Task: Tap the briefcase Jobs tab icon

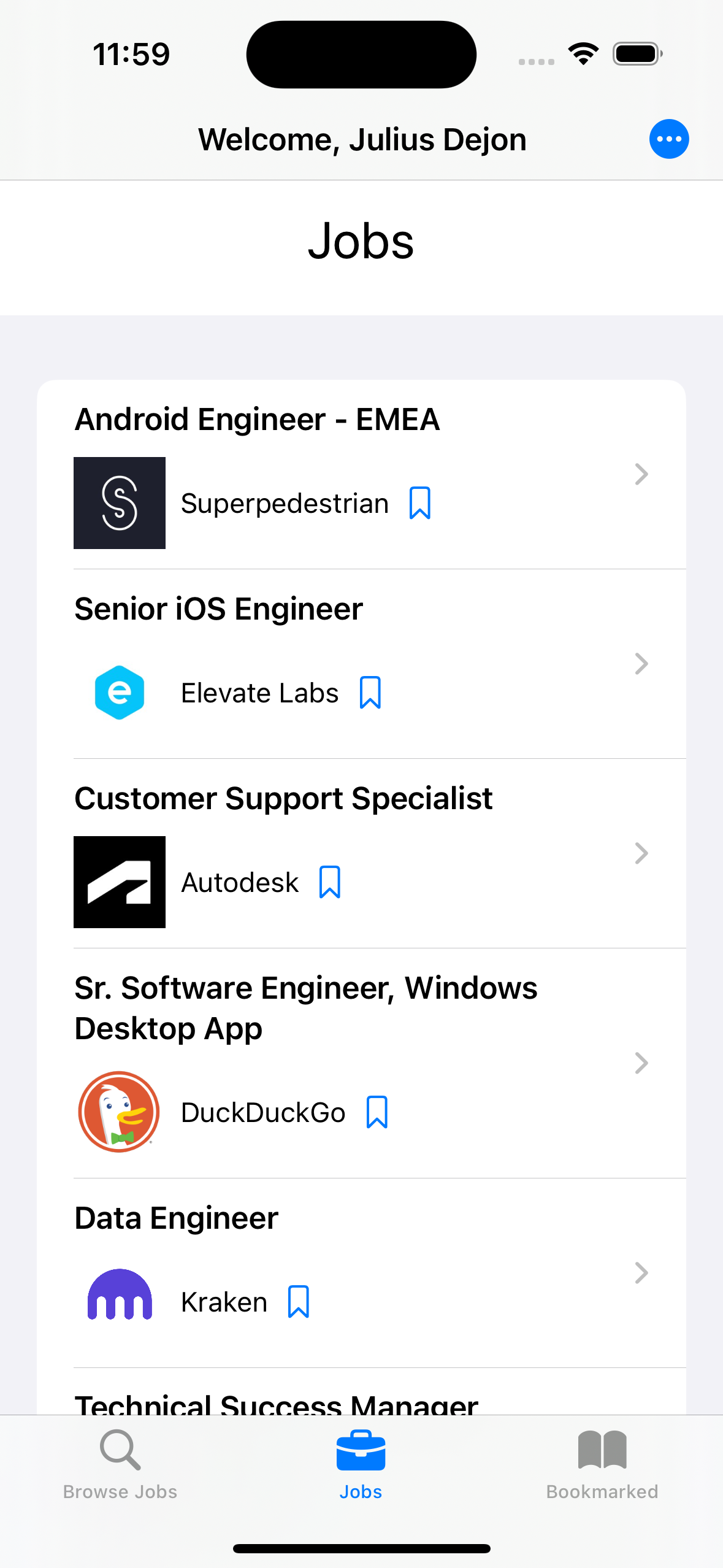Action: [361, 1451]
